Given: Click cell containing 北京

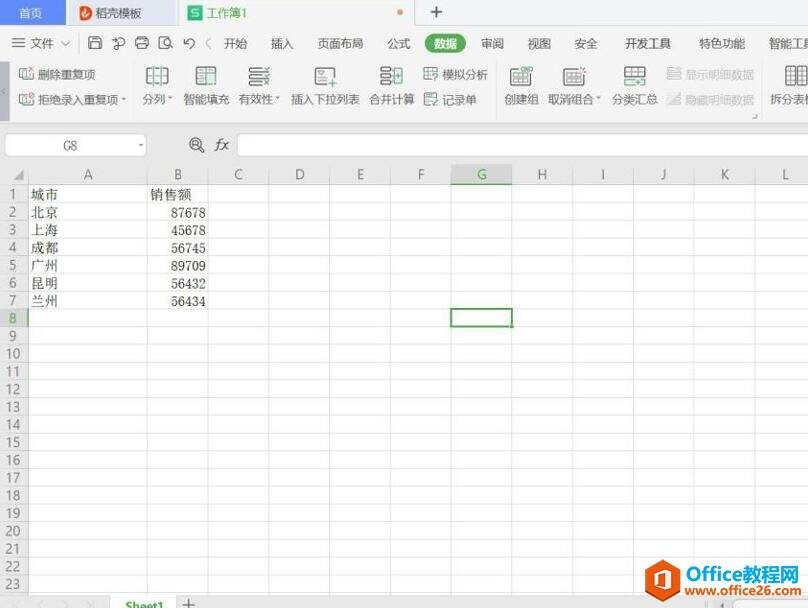Looking at the screenshot, I should click(88, 212).
